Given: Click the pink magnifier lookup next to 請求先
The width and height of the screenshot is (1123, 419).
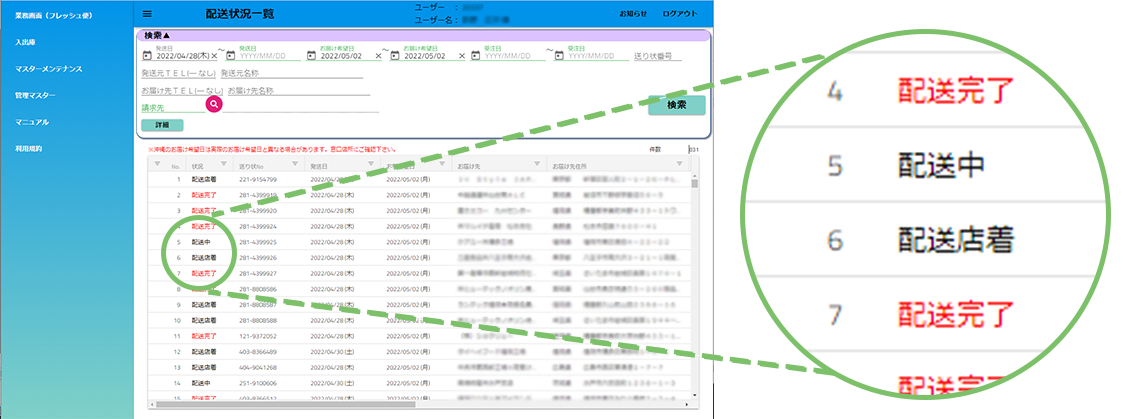Looking at the screenshot, I should [x=213, y=105].
